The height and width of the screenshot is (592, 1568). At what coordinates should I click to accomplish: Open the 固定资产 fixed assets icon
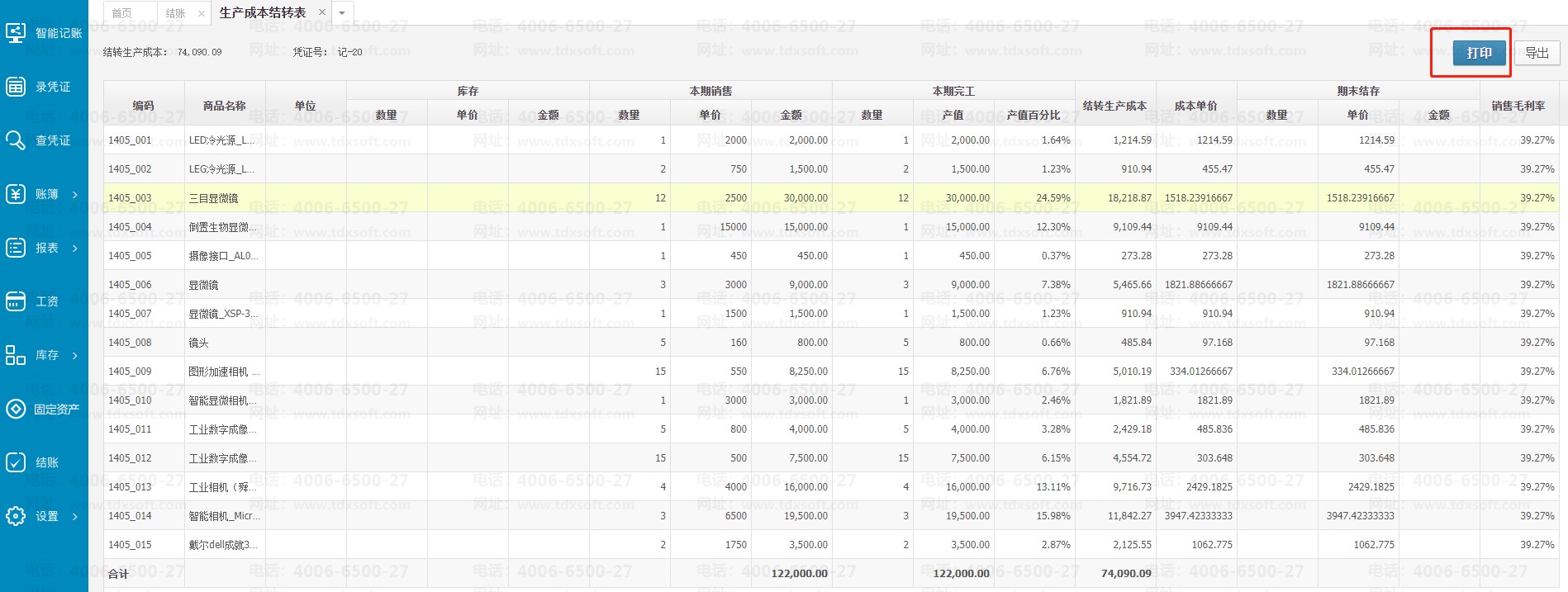pyautogui.click(x=16, y=409)
